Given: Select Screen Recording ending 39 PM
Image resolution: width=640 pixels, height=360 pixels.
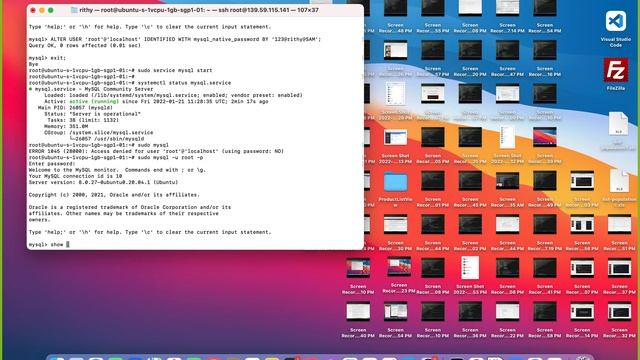Looking at the screenshot, I should coord(544,138).
